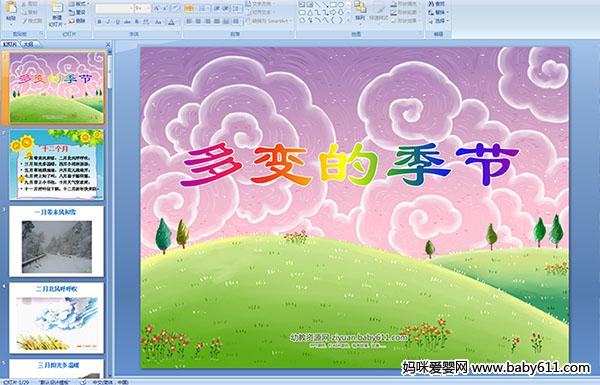The width and height of the screenshot is (600, 385).
Task: Click the font color A icon
Action: pyautogui.click(x=171, y=22)
